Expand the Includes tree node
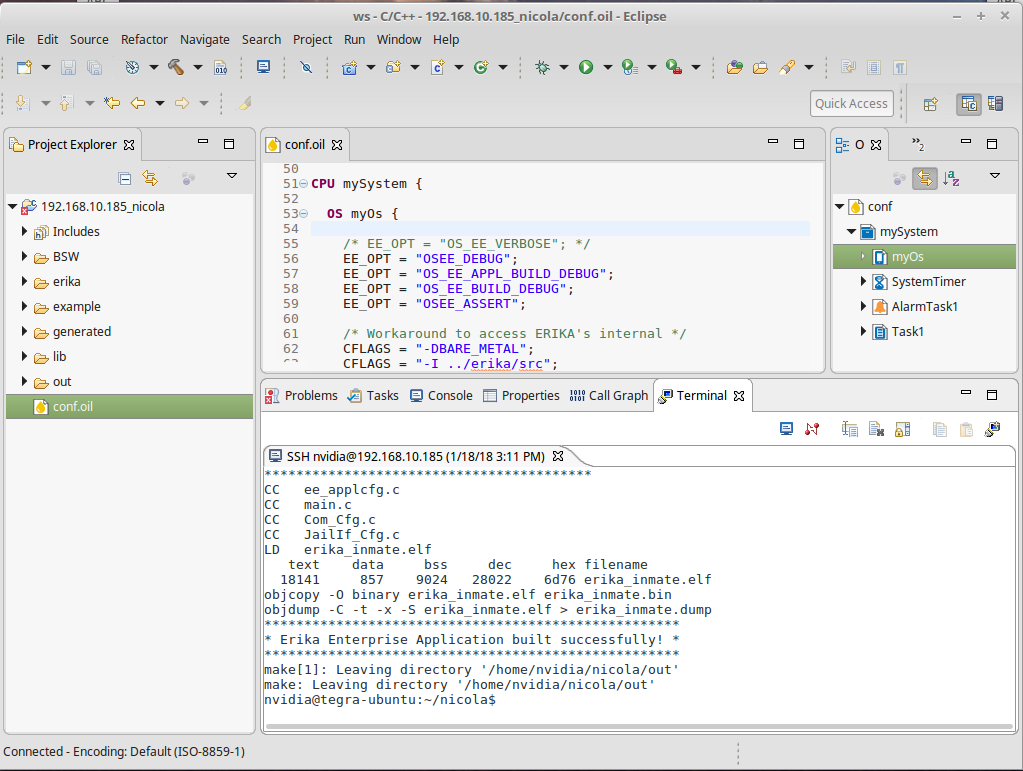 [24, 232]
